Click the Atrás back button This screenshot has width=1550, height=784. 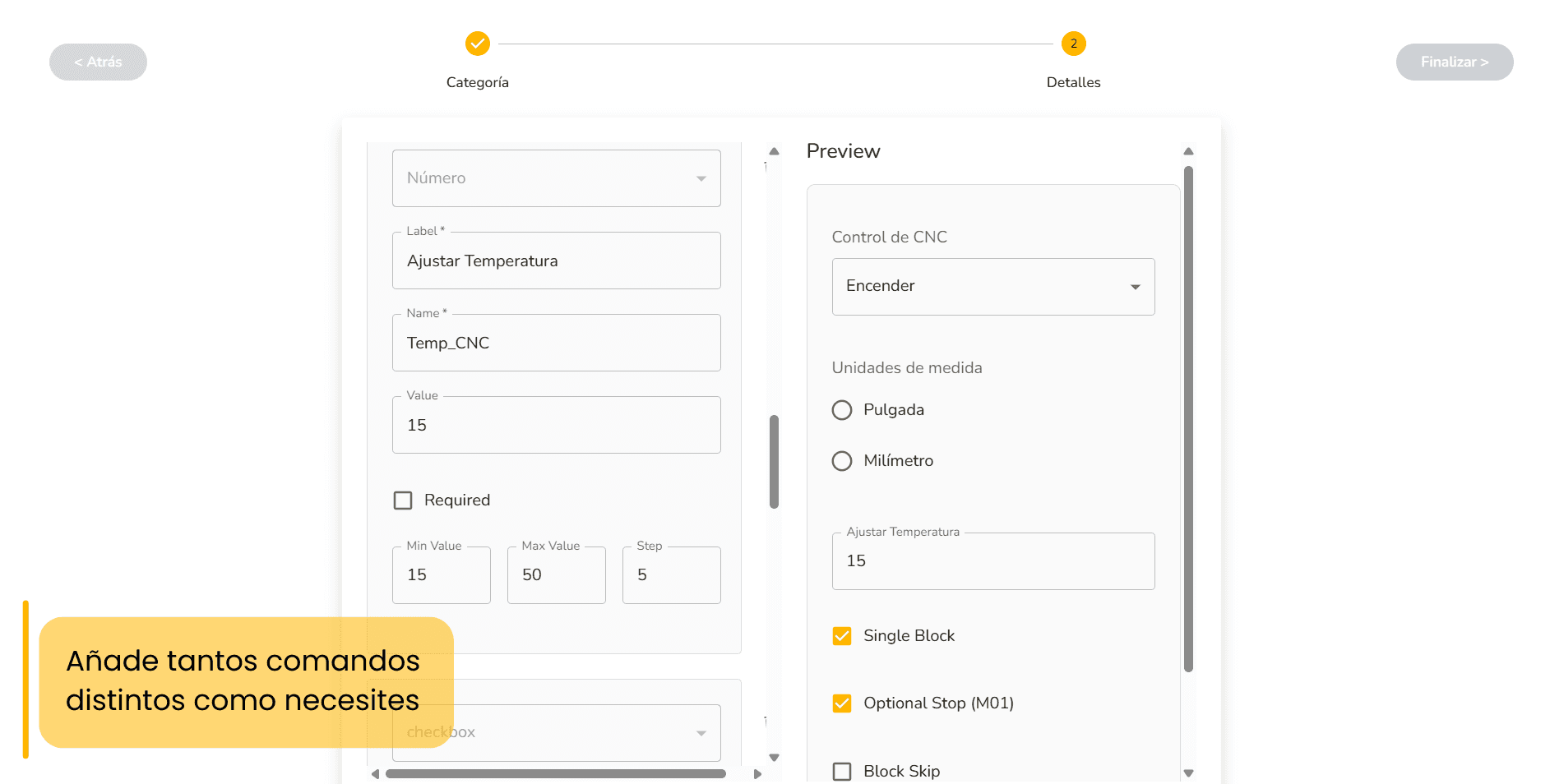pos(98,62)
